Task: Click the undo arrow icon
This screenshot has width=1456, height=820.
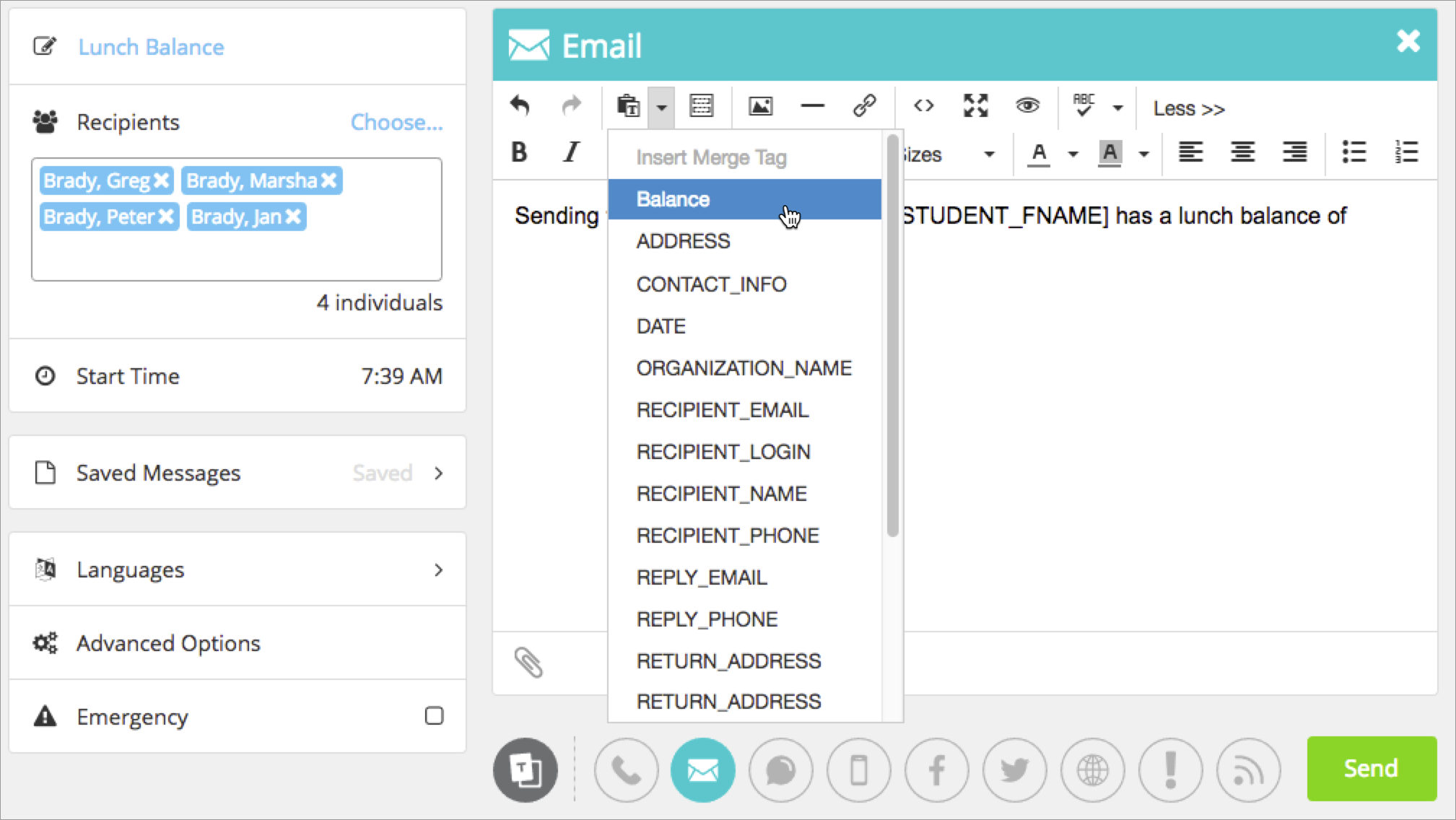Action: [520, 106]
